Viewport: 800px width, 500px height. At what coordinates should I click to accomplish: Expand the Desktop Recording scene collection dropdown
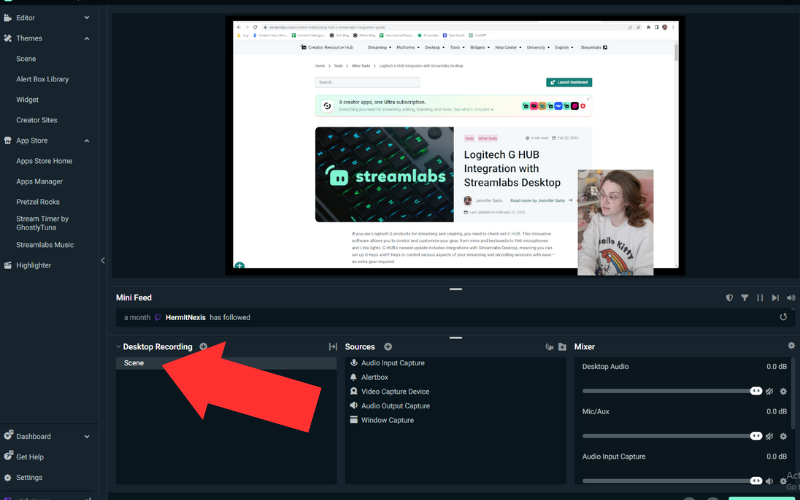[118, 346]
